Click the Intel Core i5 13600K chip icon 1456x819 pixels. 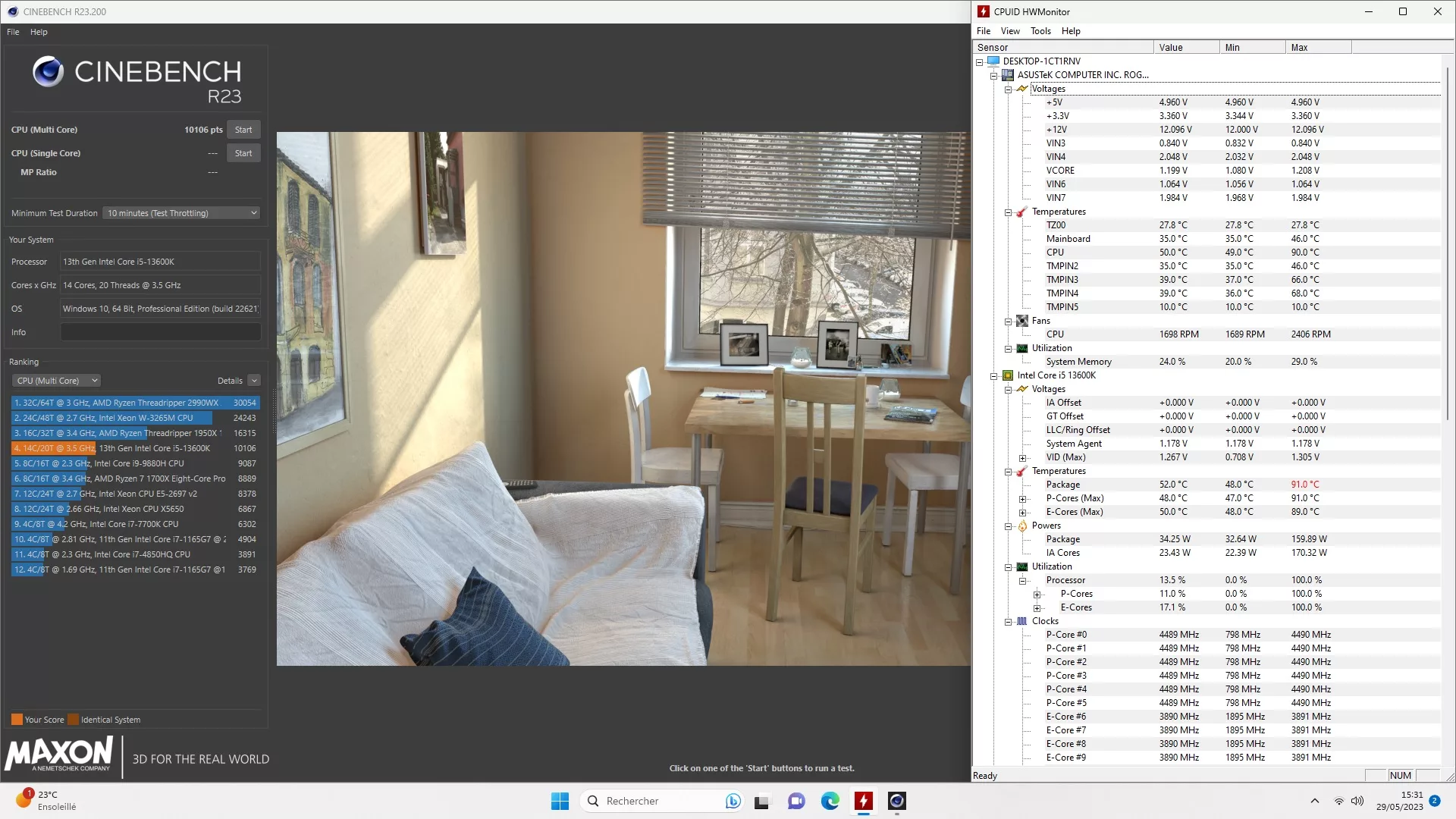1008,375
